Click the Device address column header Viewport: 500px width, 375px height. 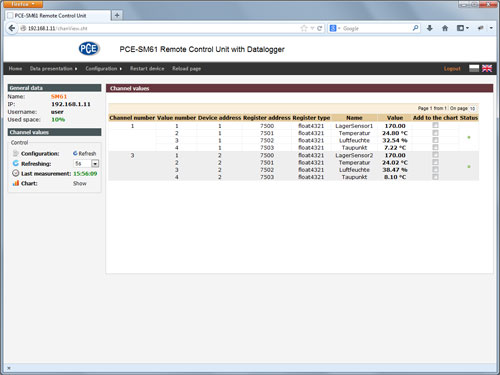pos(219,118)
